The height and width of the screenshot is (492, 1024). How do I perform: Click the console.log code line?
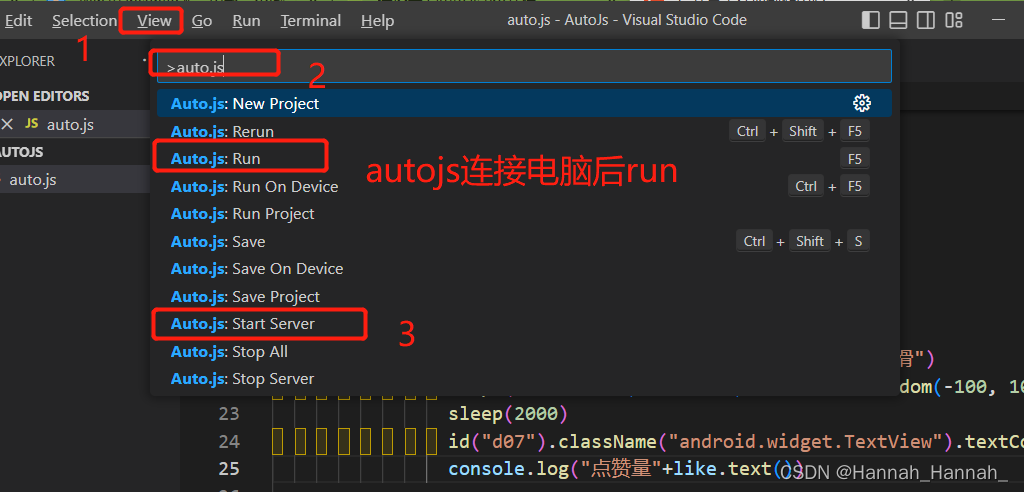(626, 469)
